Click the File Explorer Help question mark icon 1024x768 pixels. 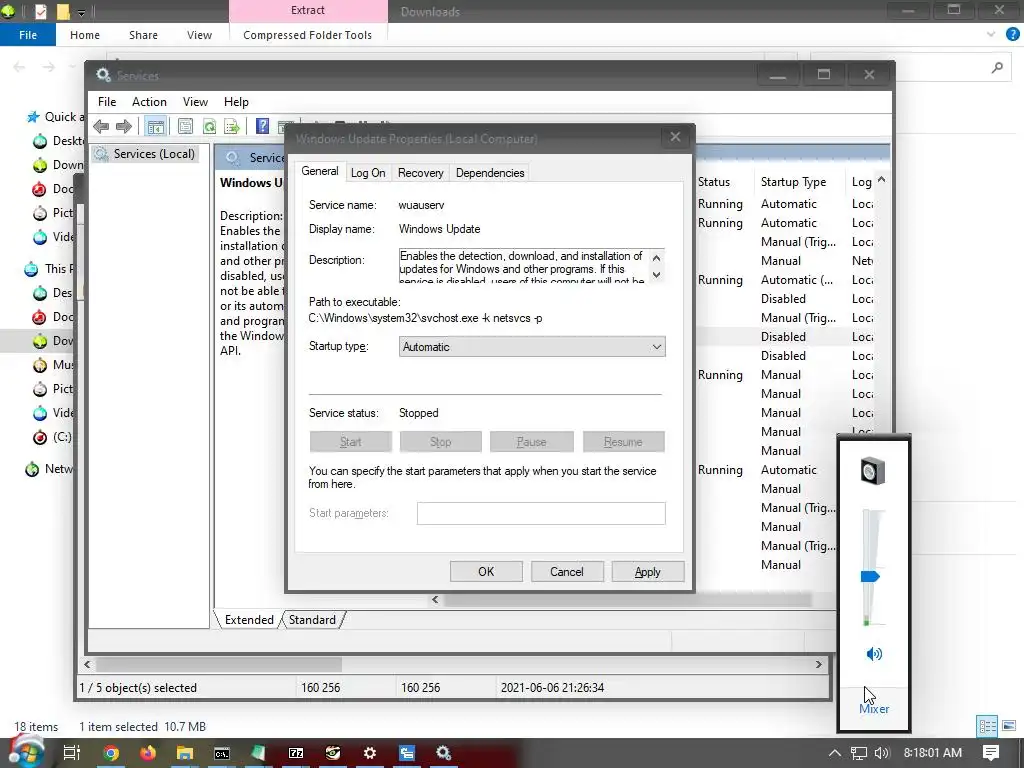(x=1012, y=35)
